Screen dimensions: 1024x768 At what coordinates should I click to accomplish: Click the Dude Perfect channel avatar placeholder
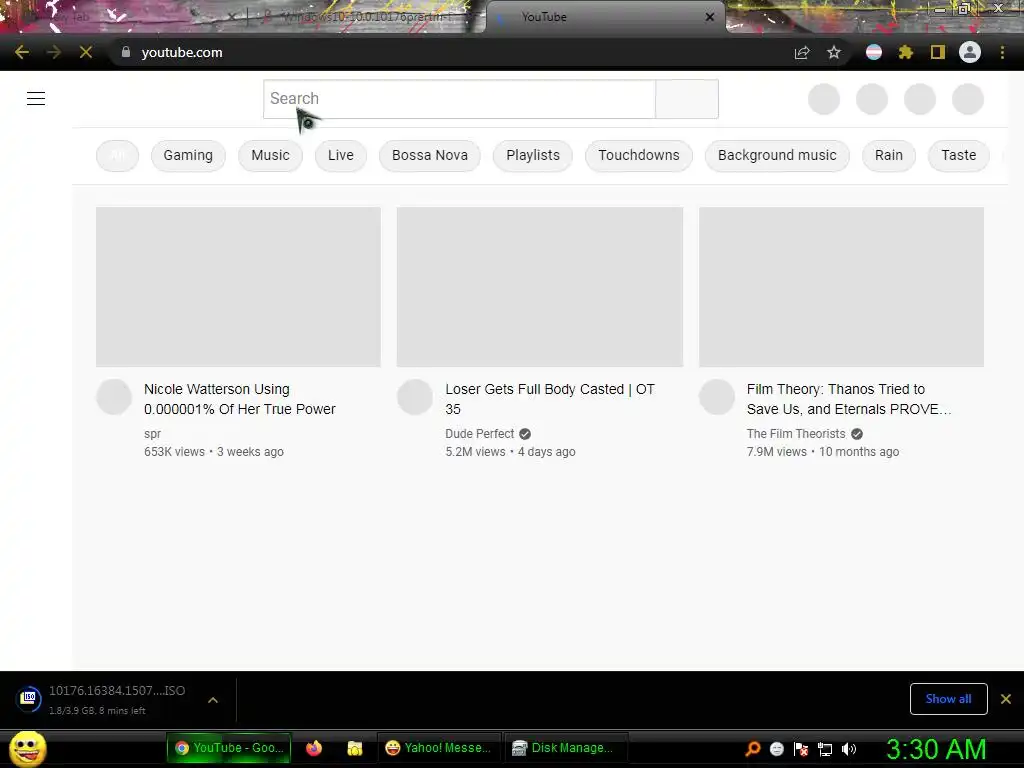[x=415, y=397]
